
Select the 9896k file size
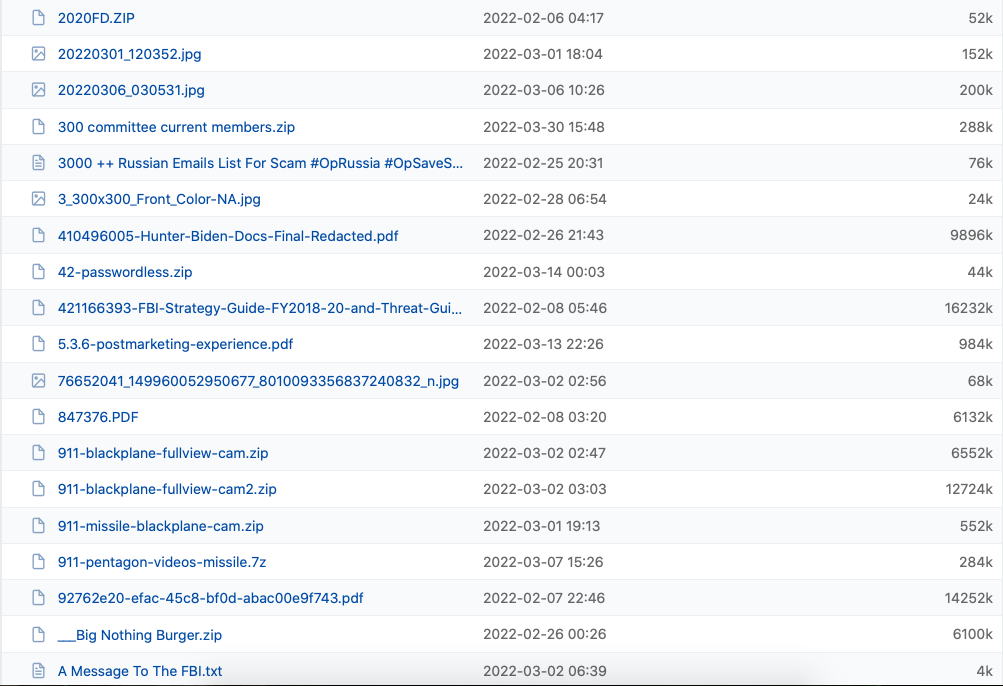pos(971,235)
